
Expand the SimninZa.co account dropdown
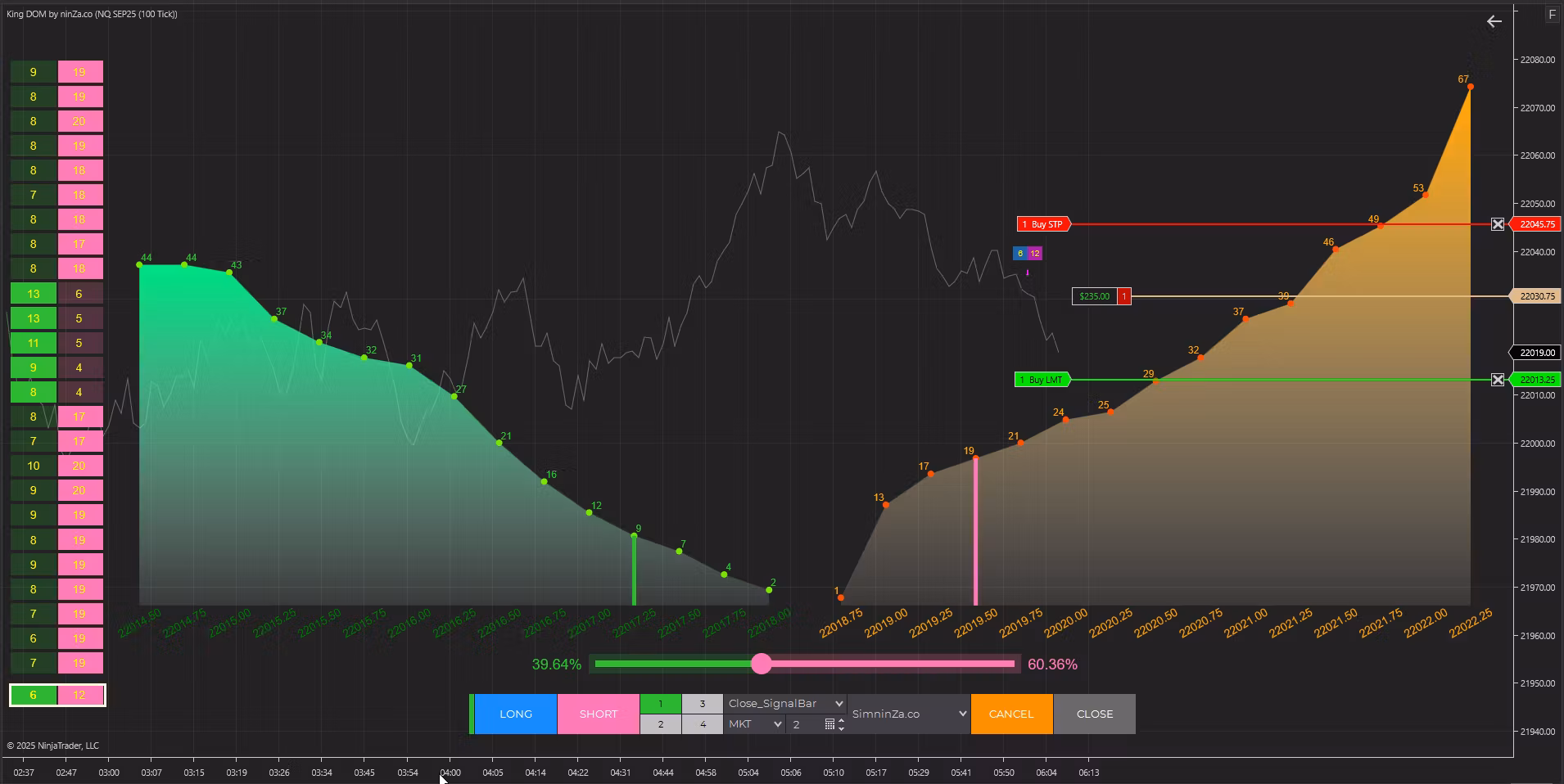(x=909, y=714)
